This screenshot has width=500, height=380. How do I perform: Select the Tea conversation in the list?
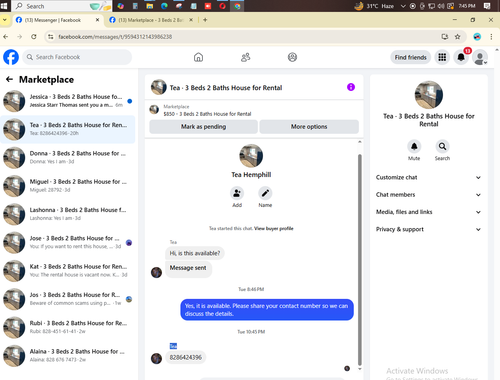(x=68, y=129)
